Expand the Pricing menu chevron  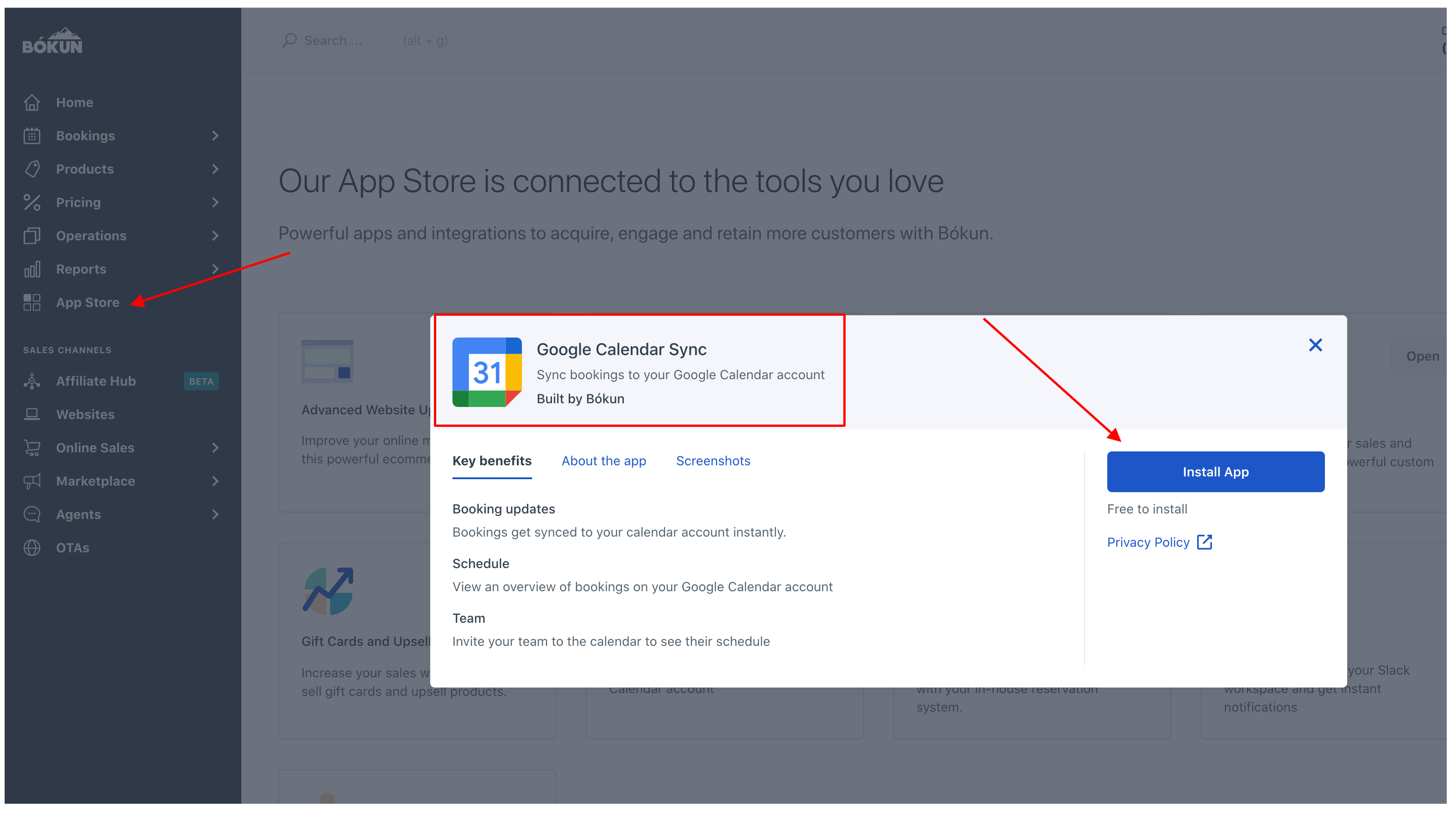(x=215, y=202)
